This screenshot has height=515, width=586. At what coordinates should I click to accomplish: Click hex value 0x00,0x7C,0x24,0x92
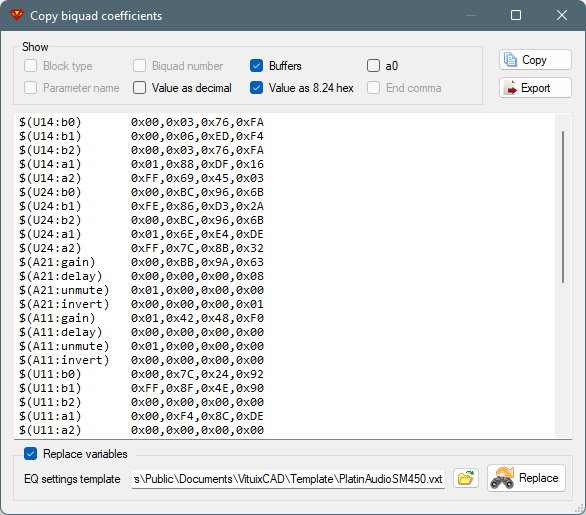click(x=197, y=374)
